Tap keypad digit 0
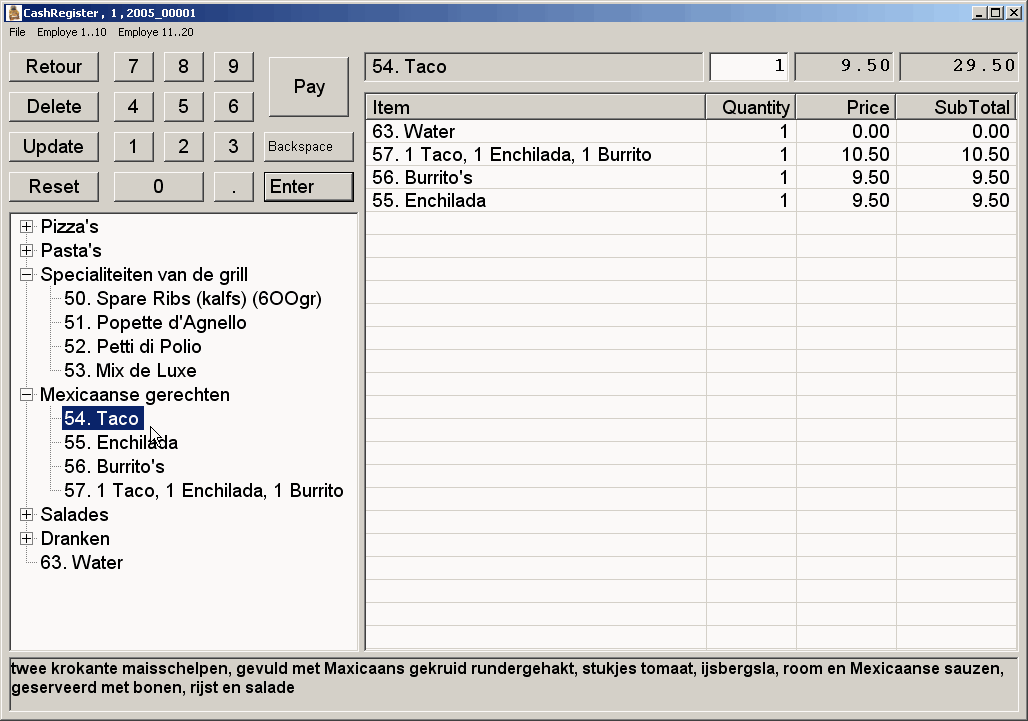This screenshot has width=1028, height=721. point(159,187)
